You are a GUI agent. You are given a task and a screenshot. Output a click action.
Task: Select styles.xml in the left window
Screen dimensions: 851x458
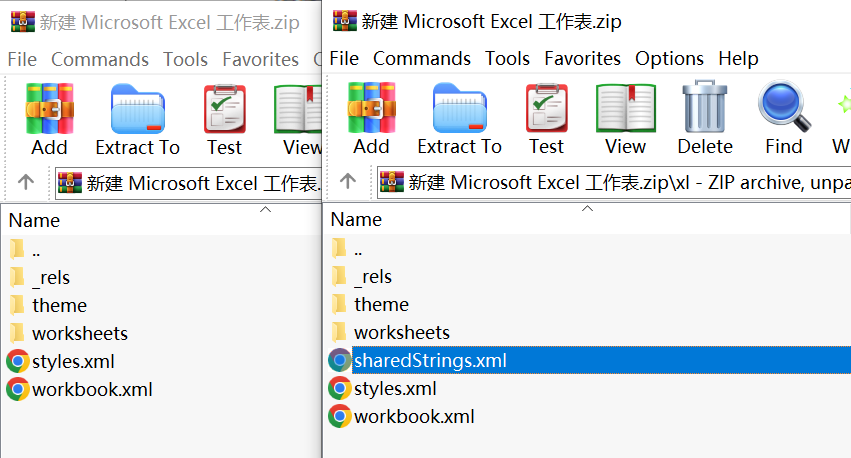tap(61, 361)
